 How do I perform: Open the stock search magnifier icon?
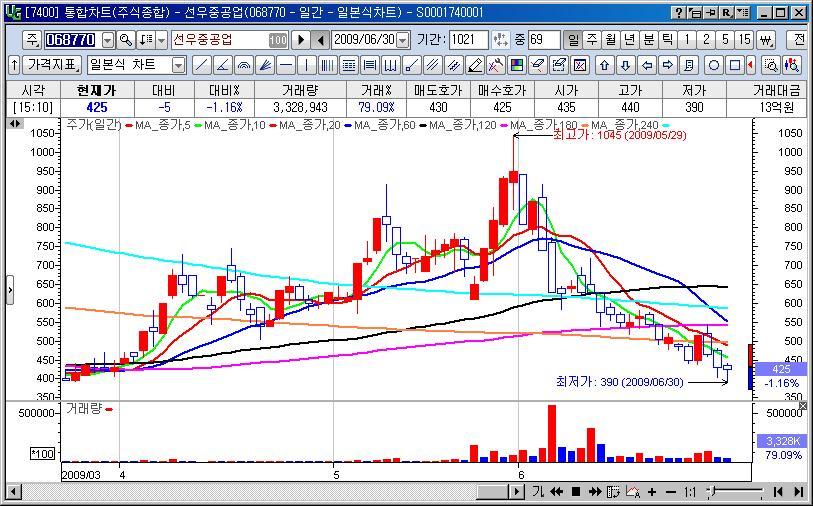(125, 39)
